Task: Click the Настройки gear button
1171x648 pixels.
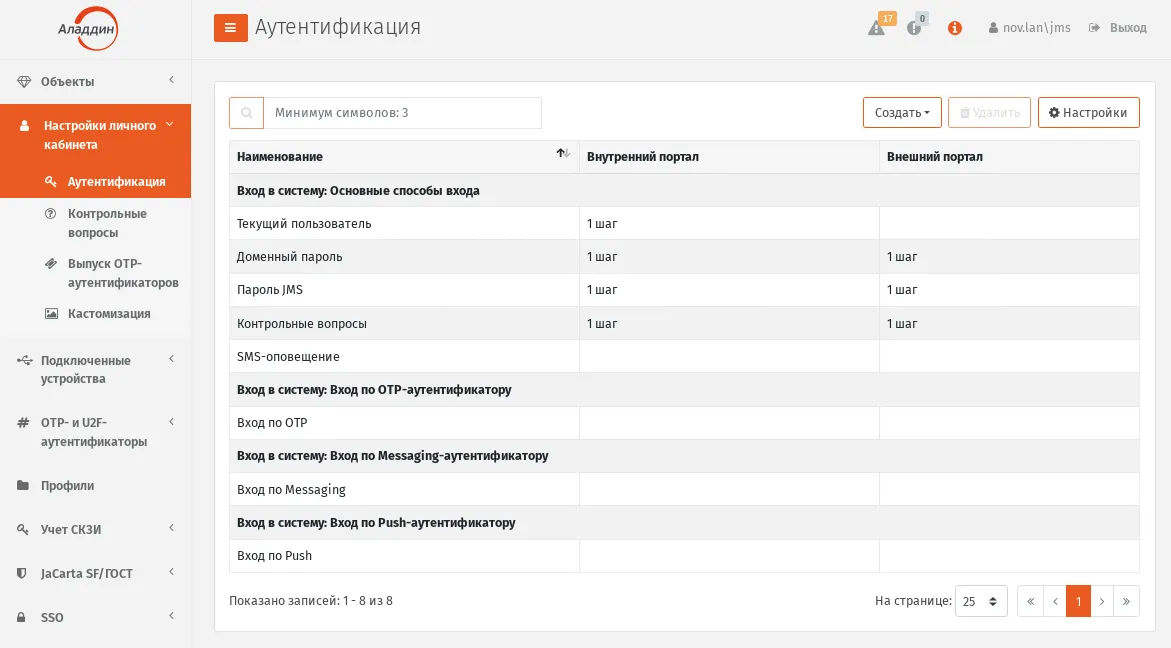Action: pos(1088,113)
